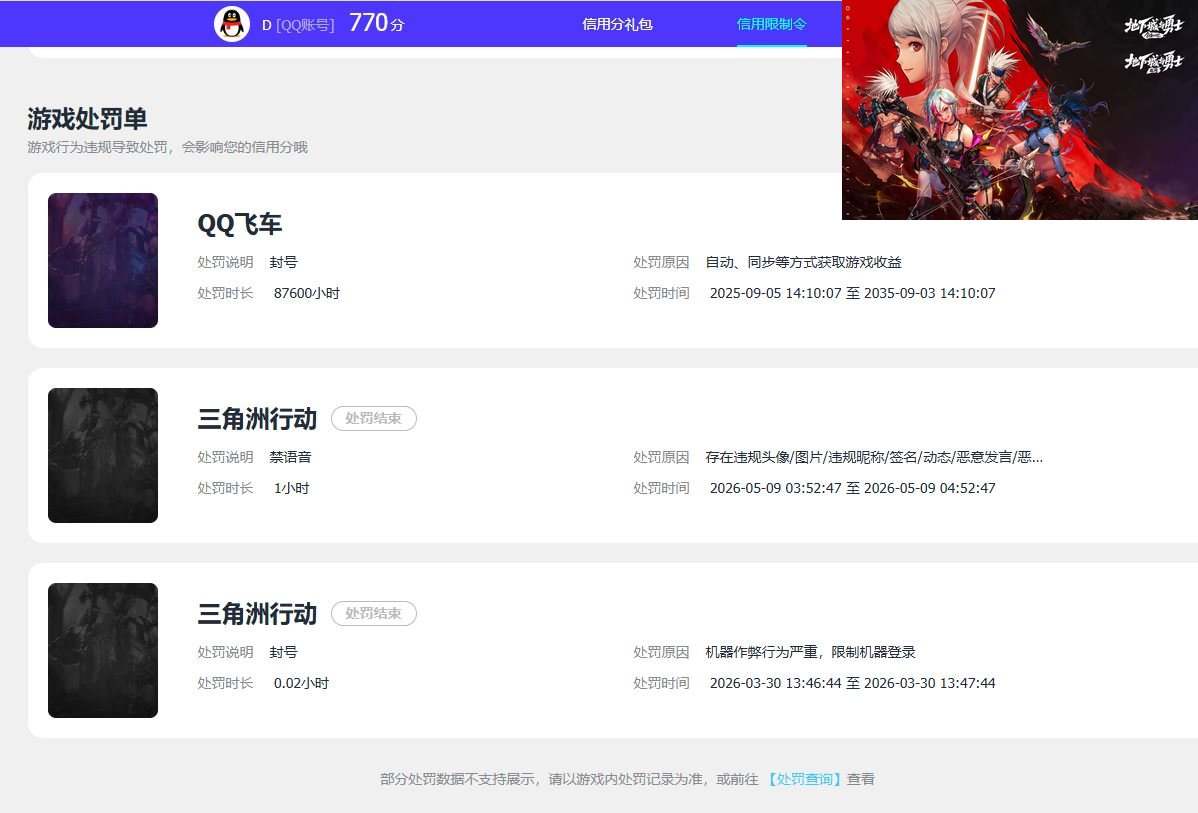Click the 三角洲行动 0.02小时 card thumbnail
Screen dimensions: 1198x813
point(103,650)
